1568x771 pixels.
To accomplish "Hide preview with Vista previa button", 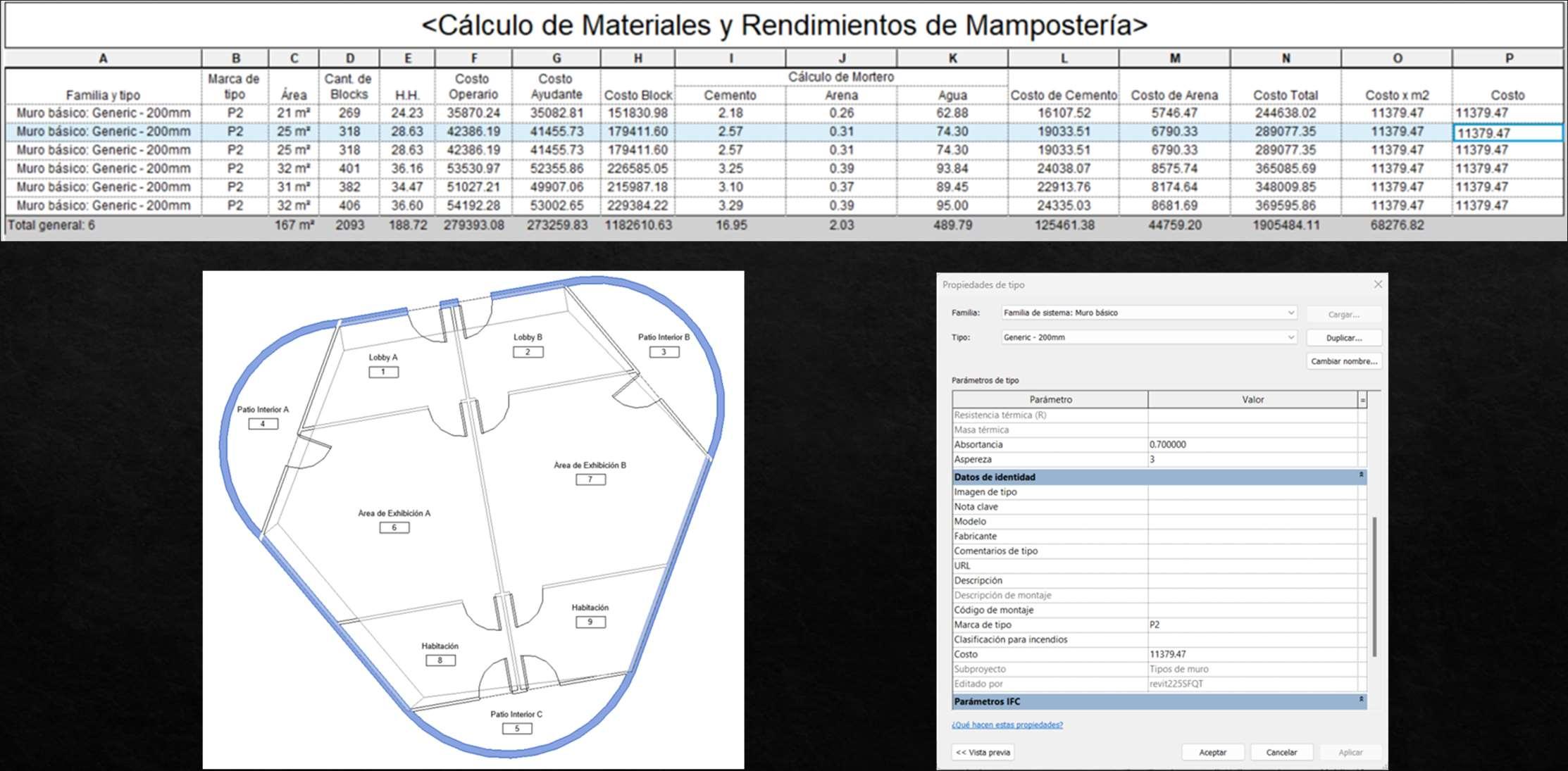I will pyautogui.click(x=983, y=752).
